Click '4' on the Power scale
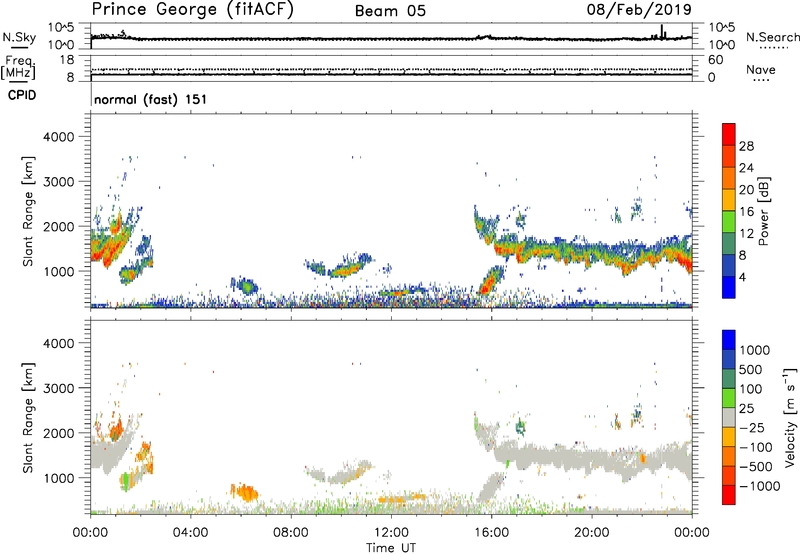Viewport: 800px width, 554px height. (x=742, y=277)
